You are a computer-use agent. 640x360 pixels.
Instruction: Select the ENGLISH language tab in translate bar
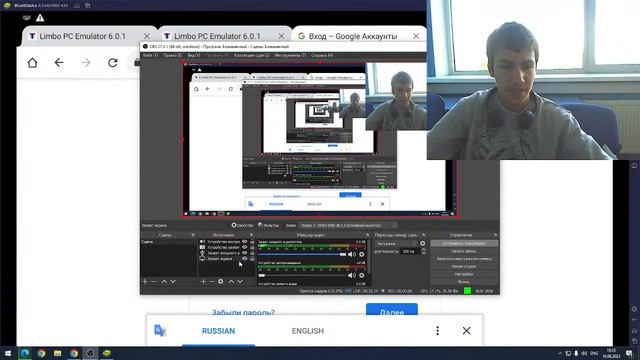pos(308,331)
